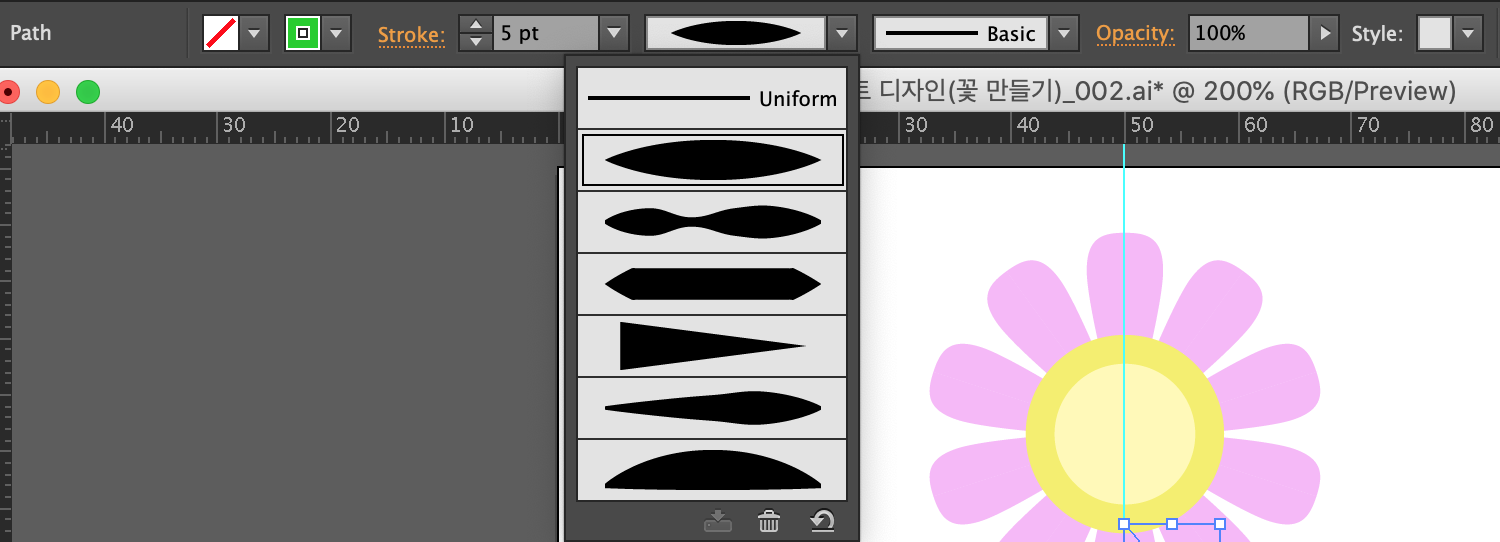This screenshot has height=542, width=1500.
Task: Open the brush definition dropdown arrow
Action: (1064, 33)
